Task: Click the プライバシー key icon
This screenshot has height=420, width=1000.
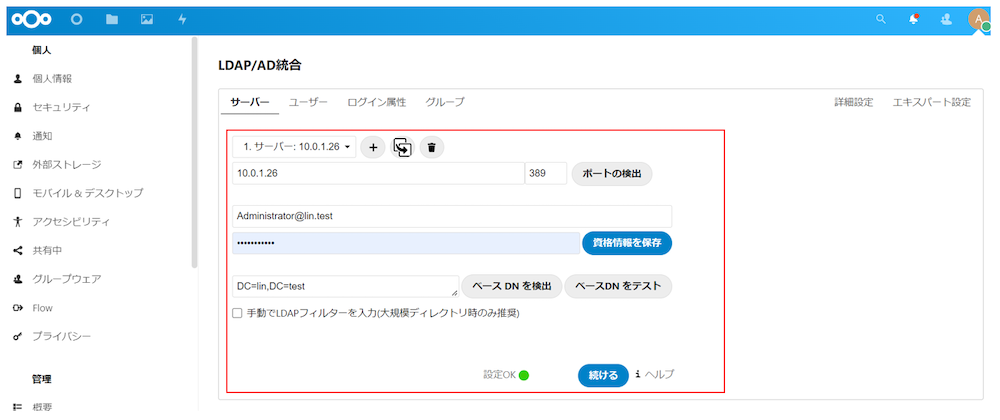Action: tap(18, 336)
